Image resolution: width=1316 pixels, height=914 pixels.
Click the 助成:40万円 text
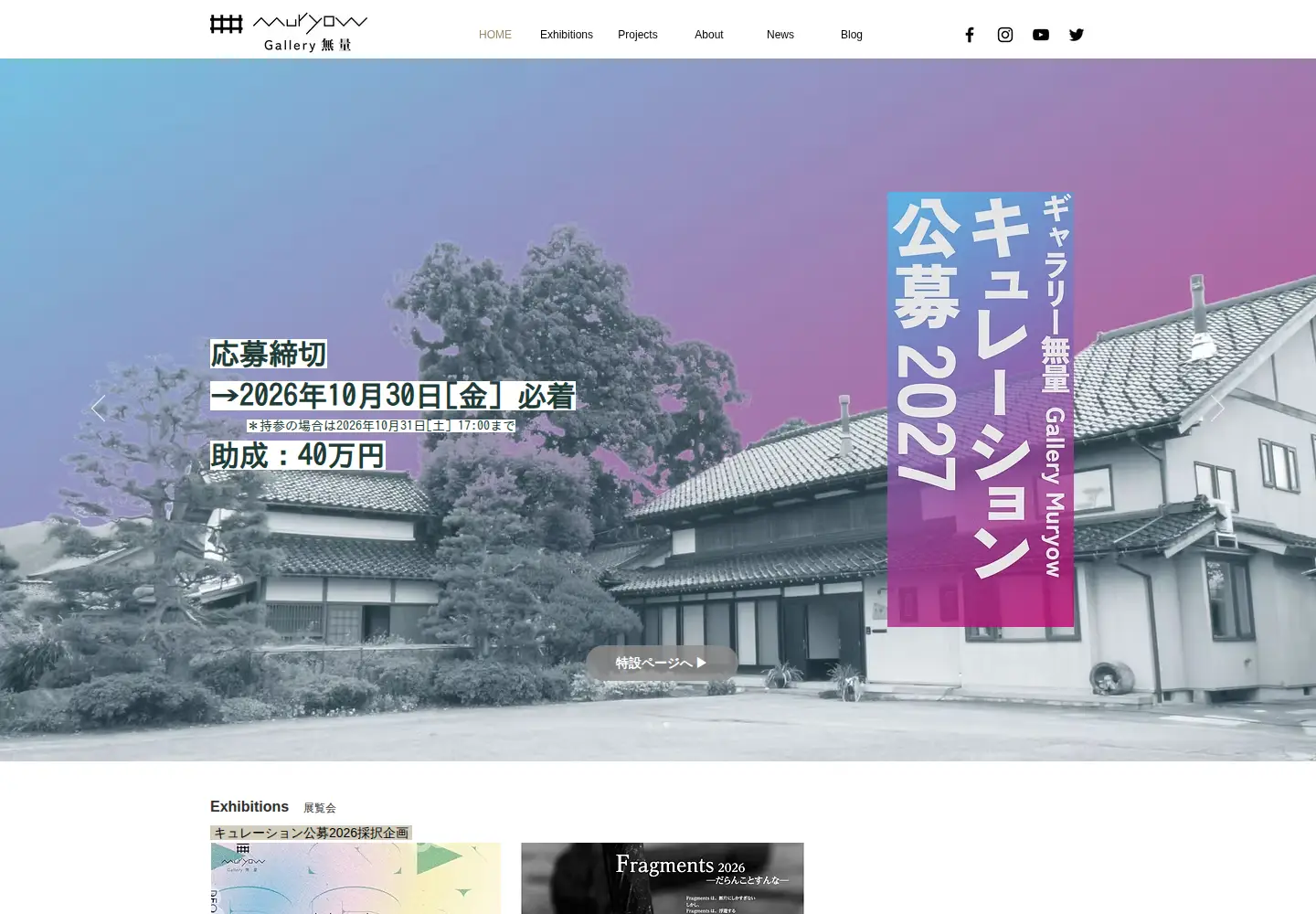point(298,455)
